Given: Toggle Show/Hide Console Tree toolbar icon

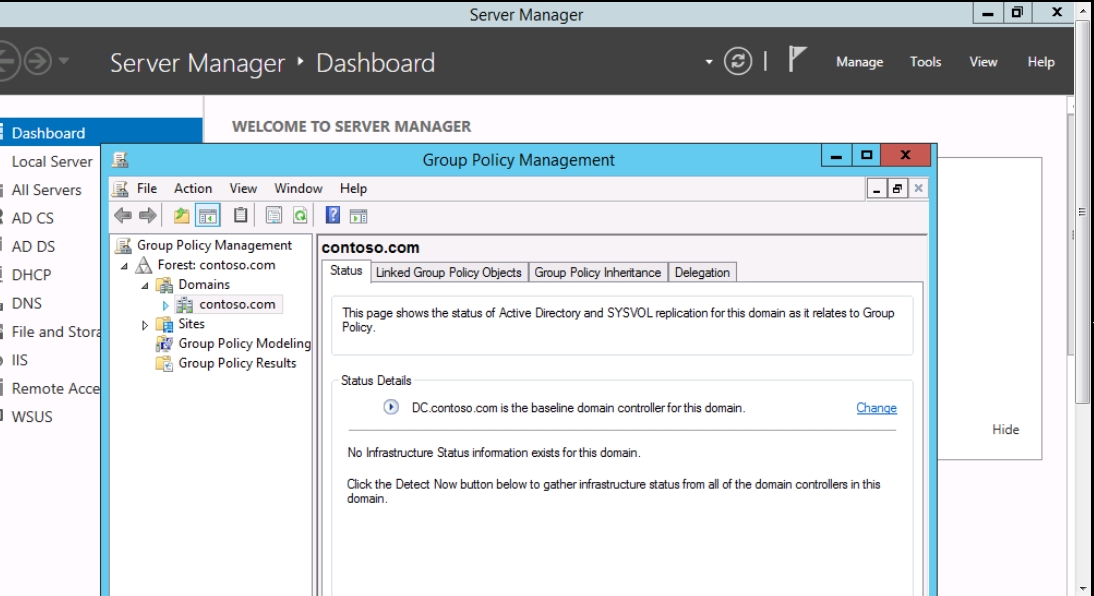Looking at the screenshot, I should click(208, 216).
